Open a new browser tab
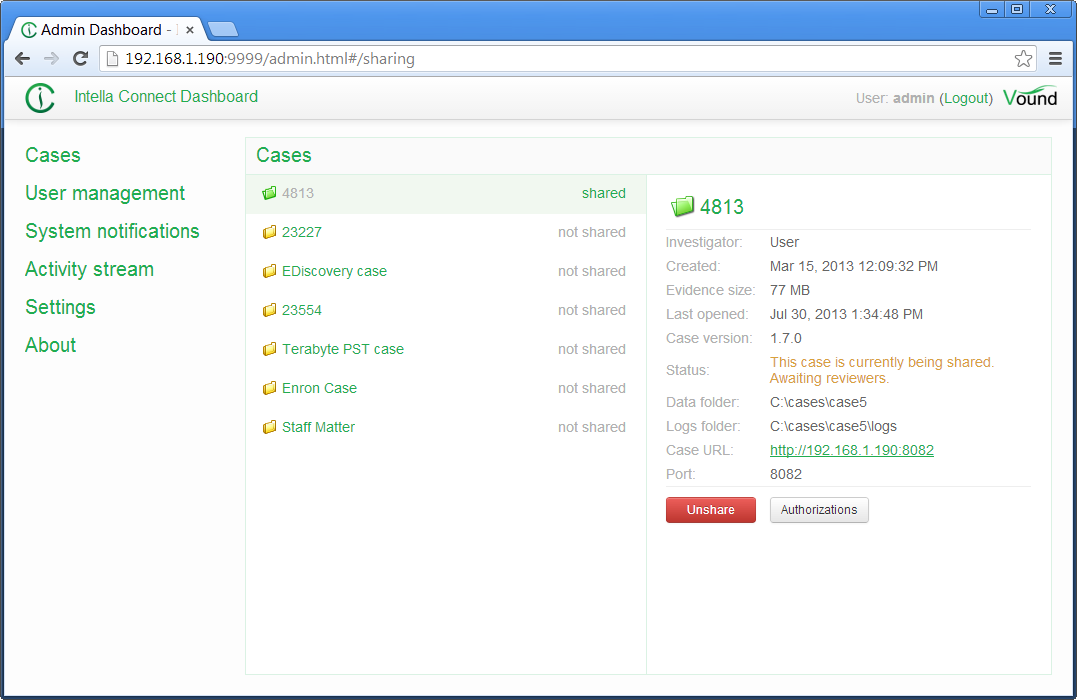The height and width of the screenshot is (700, 1077). pyautogui.click(x=222, y=30)
